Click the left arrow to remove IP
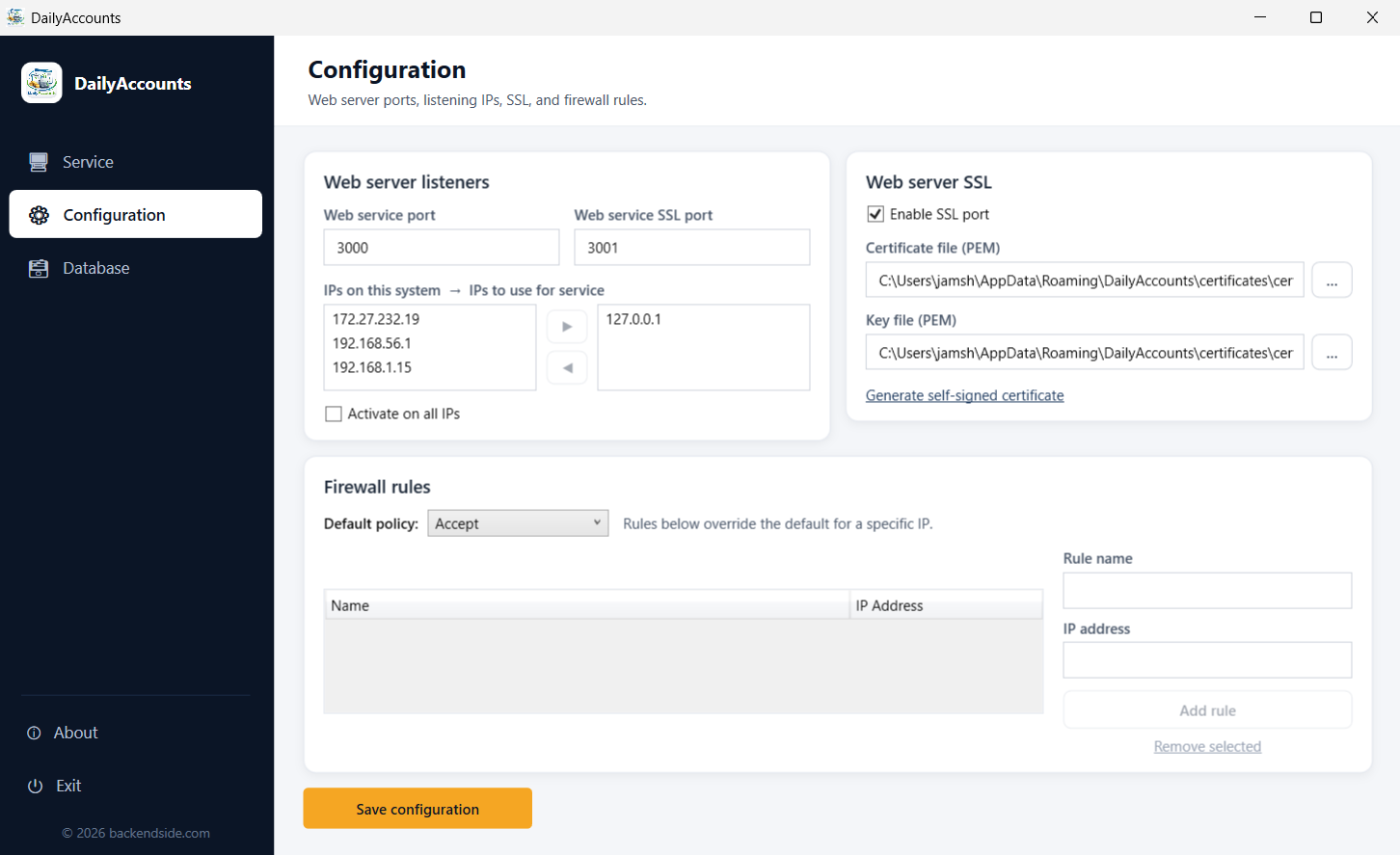The height and width of the screenshot is (855, 1400). tap(567, 367)
